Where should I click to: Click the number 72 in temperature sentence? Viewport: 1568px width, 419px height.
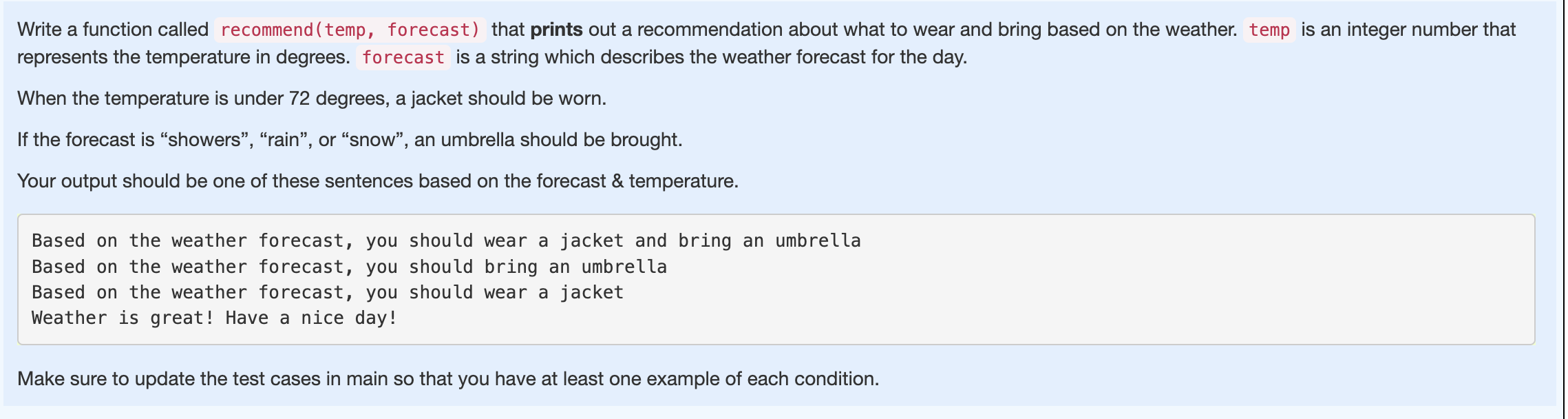(299, 99)
